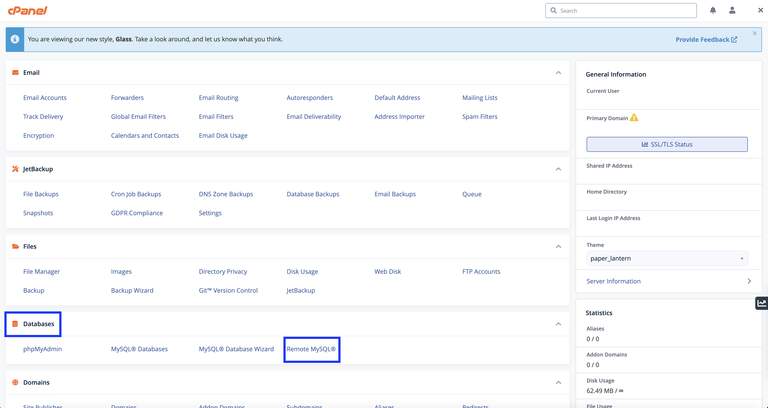Viewport: 768px width, 408px height.
Task: Click the Files section folder icon
Action: [15, 246]
